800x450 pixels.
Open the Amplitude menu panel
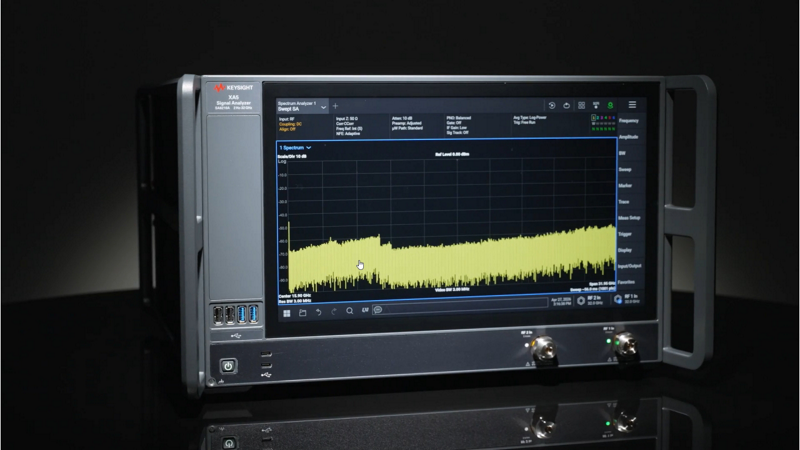click(629, 137)
